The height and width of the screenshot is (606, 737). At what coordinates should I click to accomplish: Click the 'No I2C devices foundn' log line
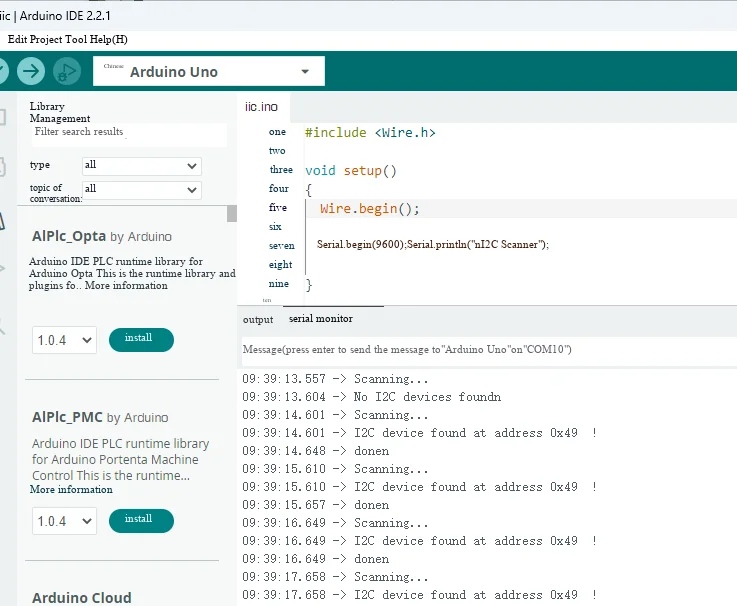371,397
